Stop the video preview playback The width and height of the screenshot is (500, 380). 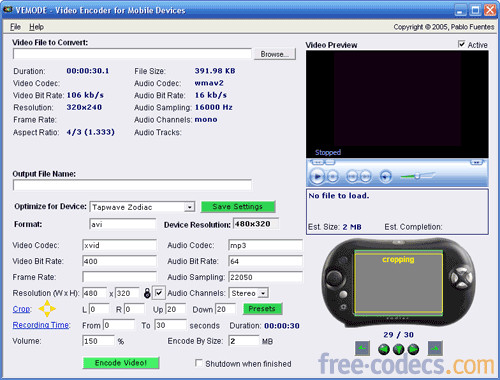click(333, 176)
